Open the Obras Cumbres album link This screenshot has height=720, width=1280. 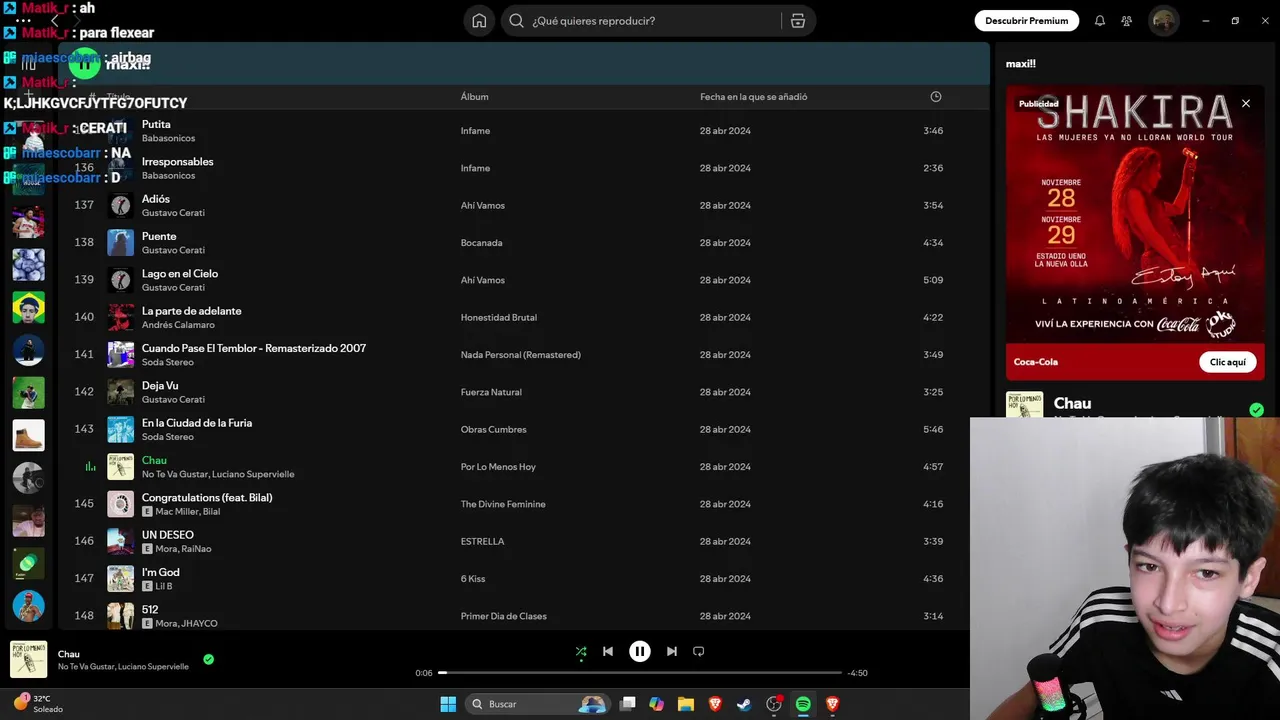[493, 429]
